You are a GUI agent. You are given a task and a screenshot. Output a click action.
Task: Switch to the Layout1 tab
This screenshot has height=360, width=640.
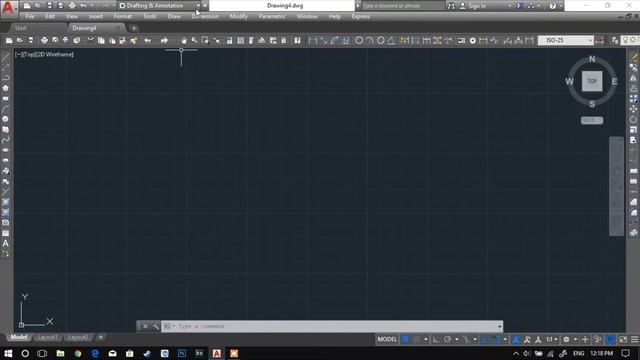[47, 337]
